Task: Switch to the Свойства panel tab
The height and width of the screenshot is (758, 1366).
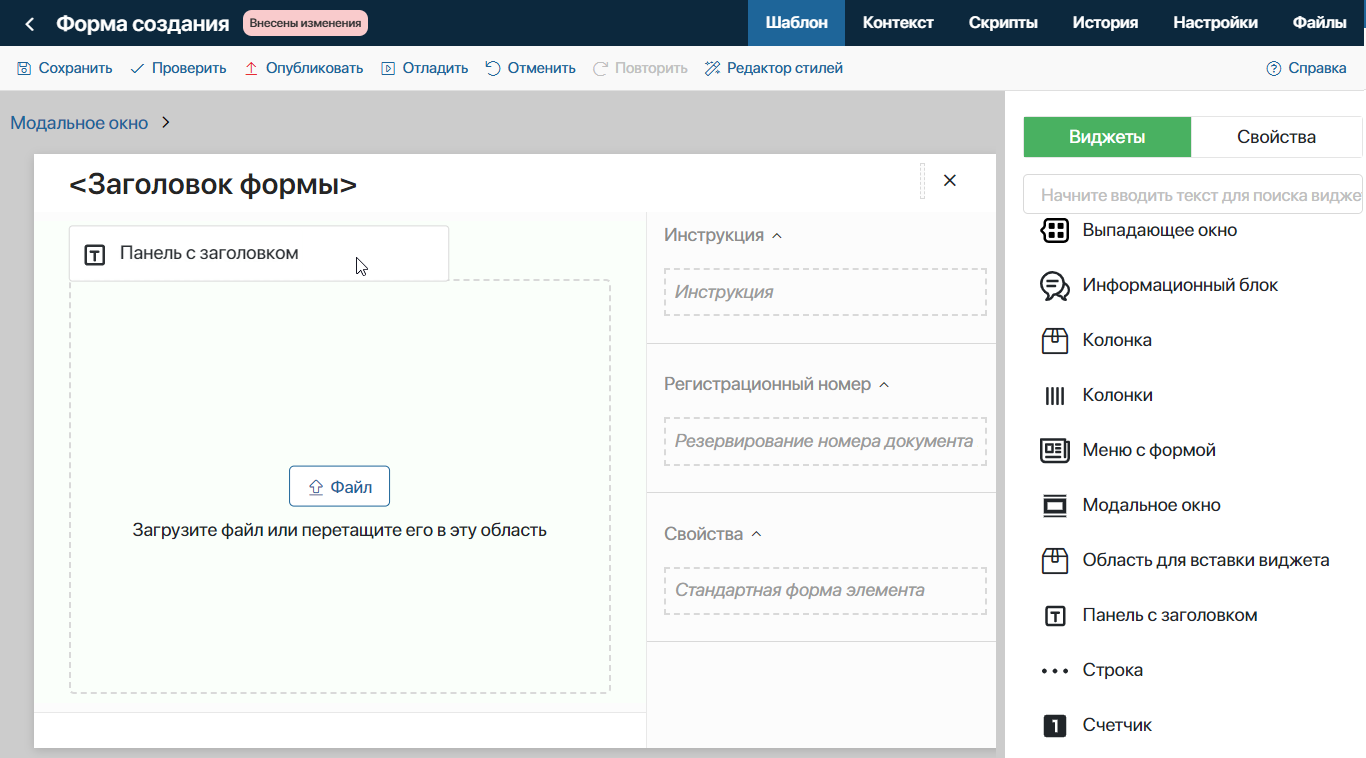Action: click(x=1276, y=137)
